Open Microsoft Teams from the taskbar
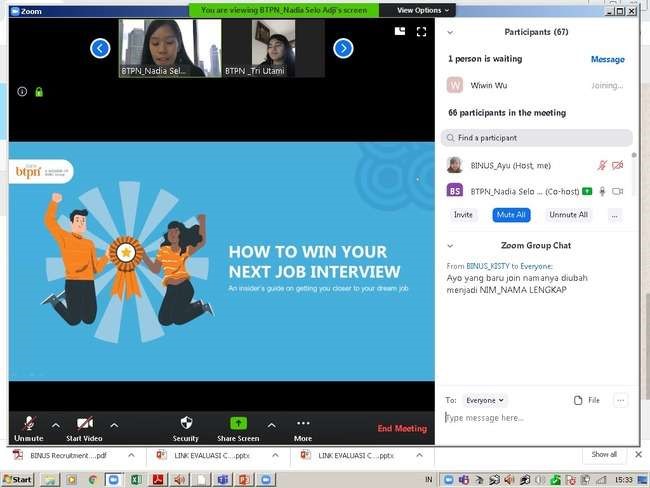This screenshot has height=488, width=650. (x=223, y=480)
